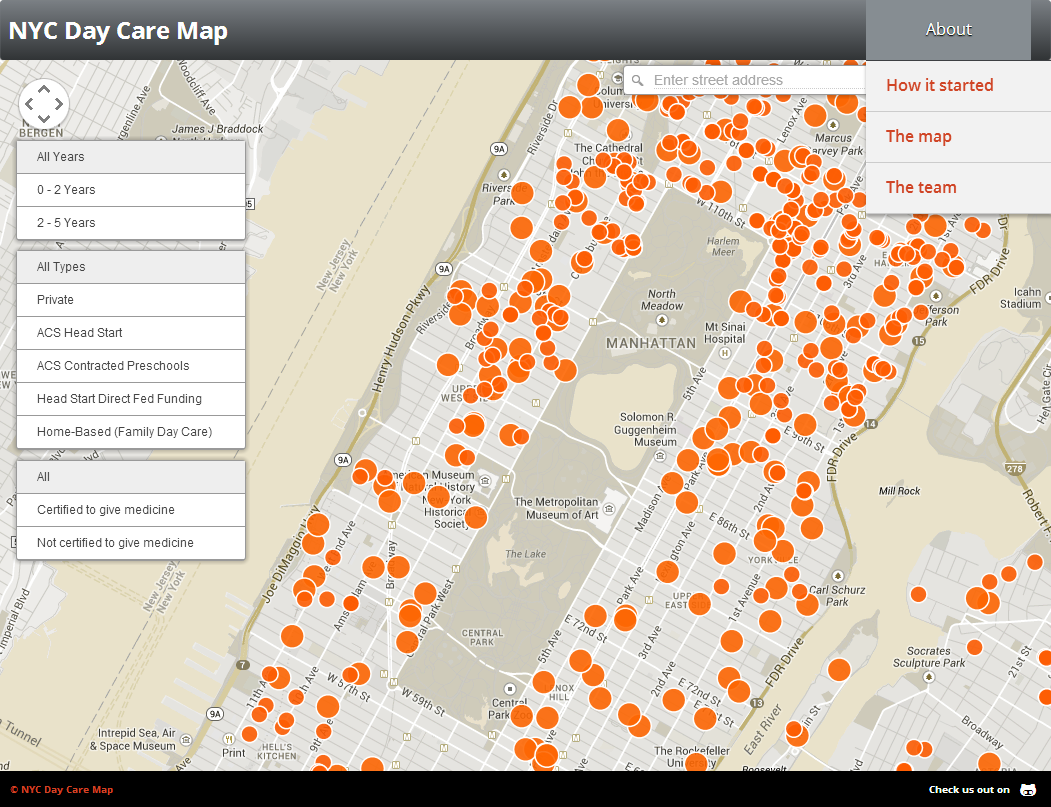The image size is (1051, 807).
Task: Open the GitHub cat icon in footer
Action: coord(1028,790)
